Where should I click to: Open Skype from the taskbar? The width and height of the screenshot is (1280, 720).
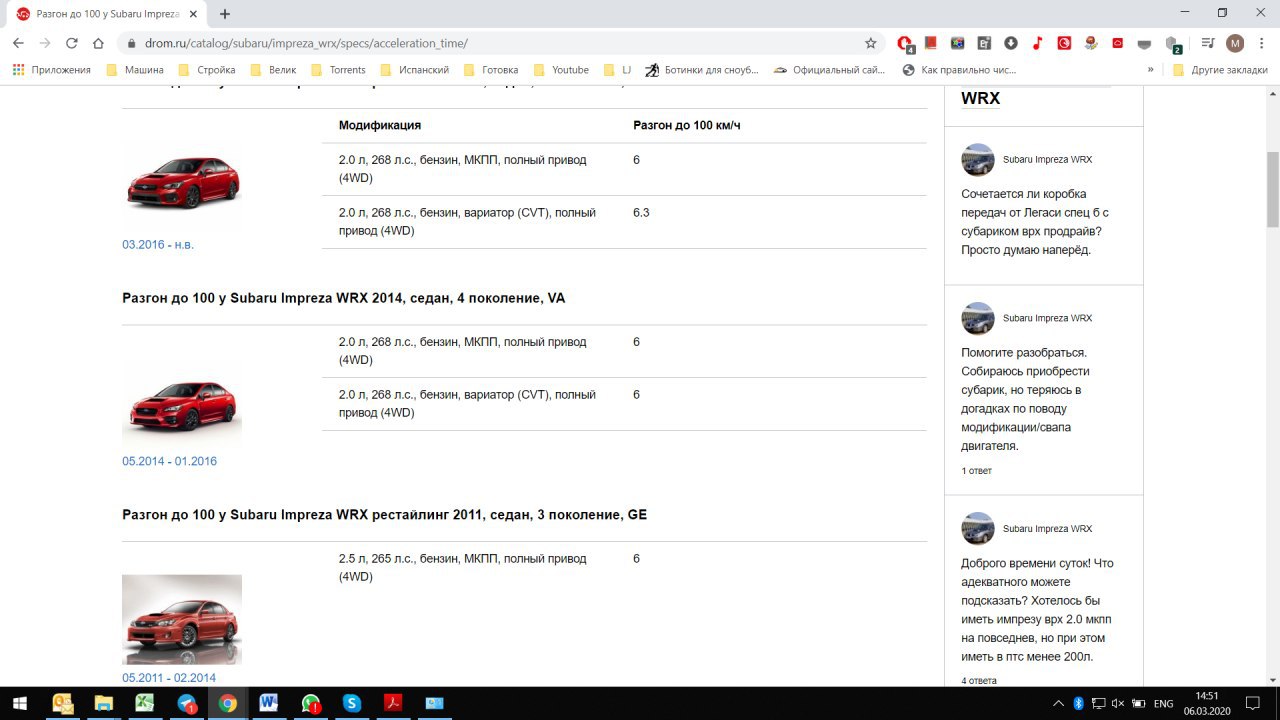(351, 703)
